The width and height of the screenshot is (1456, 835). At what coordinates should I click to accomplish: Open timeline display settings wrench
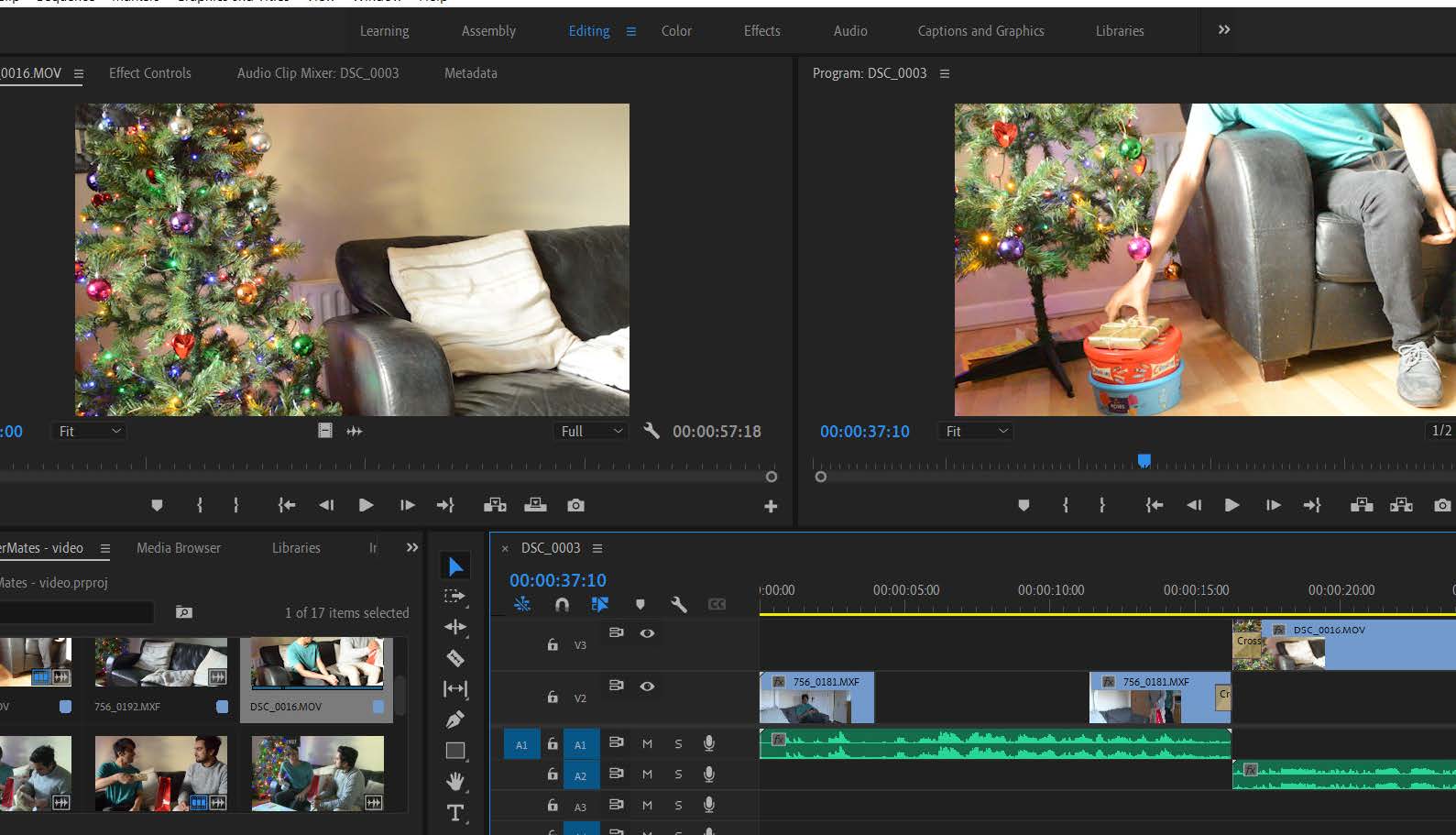point(679,604)
